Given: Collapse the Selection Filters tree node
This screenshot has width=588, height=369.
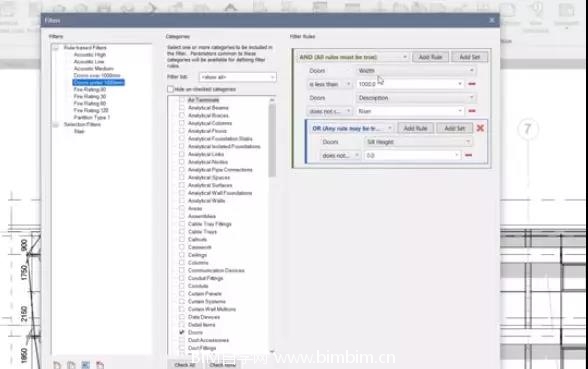Looking at the screenshot, I should (56, 124).
